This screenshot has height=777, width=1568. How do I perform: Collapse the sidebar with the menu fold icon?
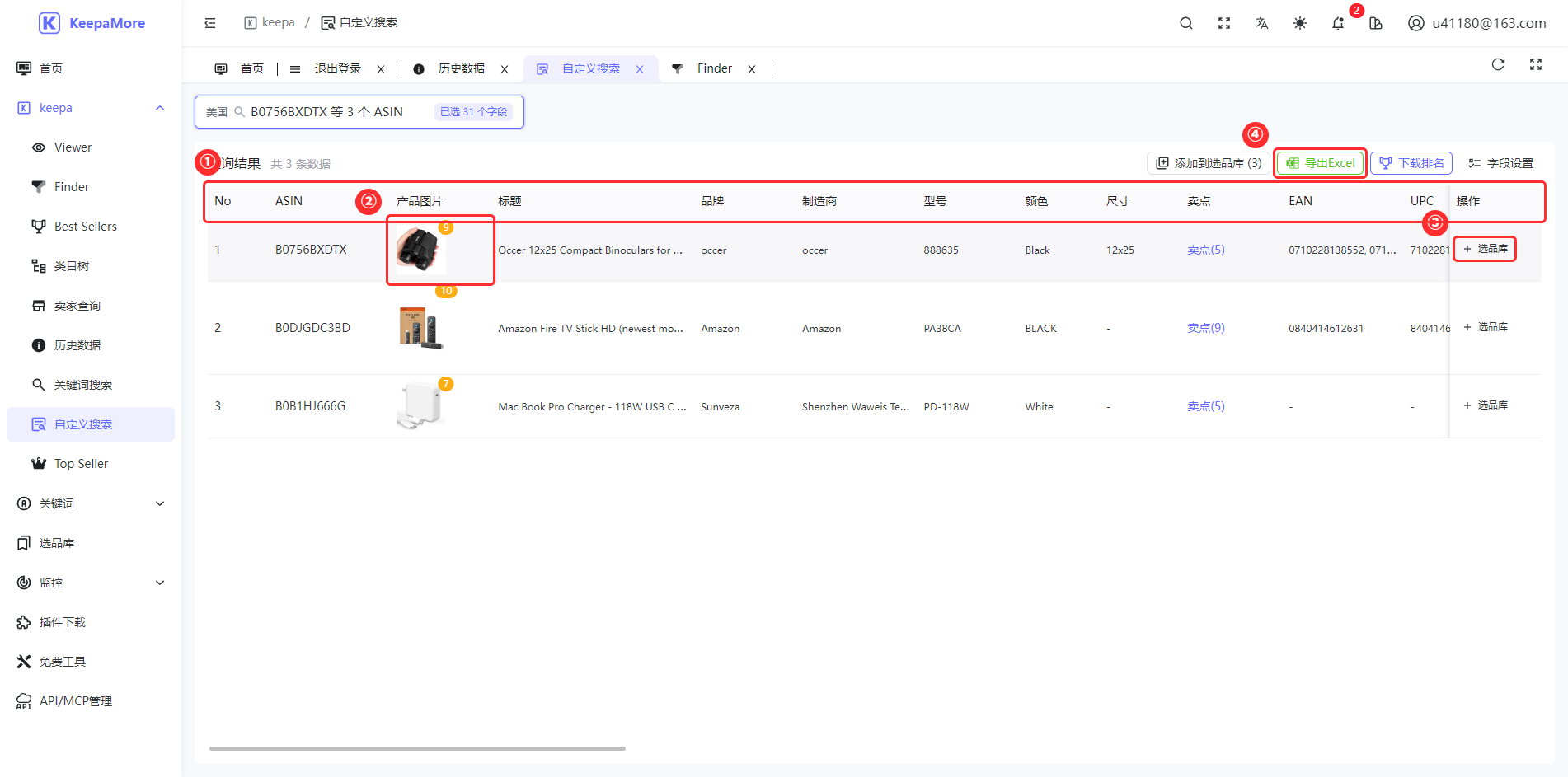pos(210,23)
